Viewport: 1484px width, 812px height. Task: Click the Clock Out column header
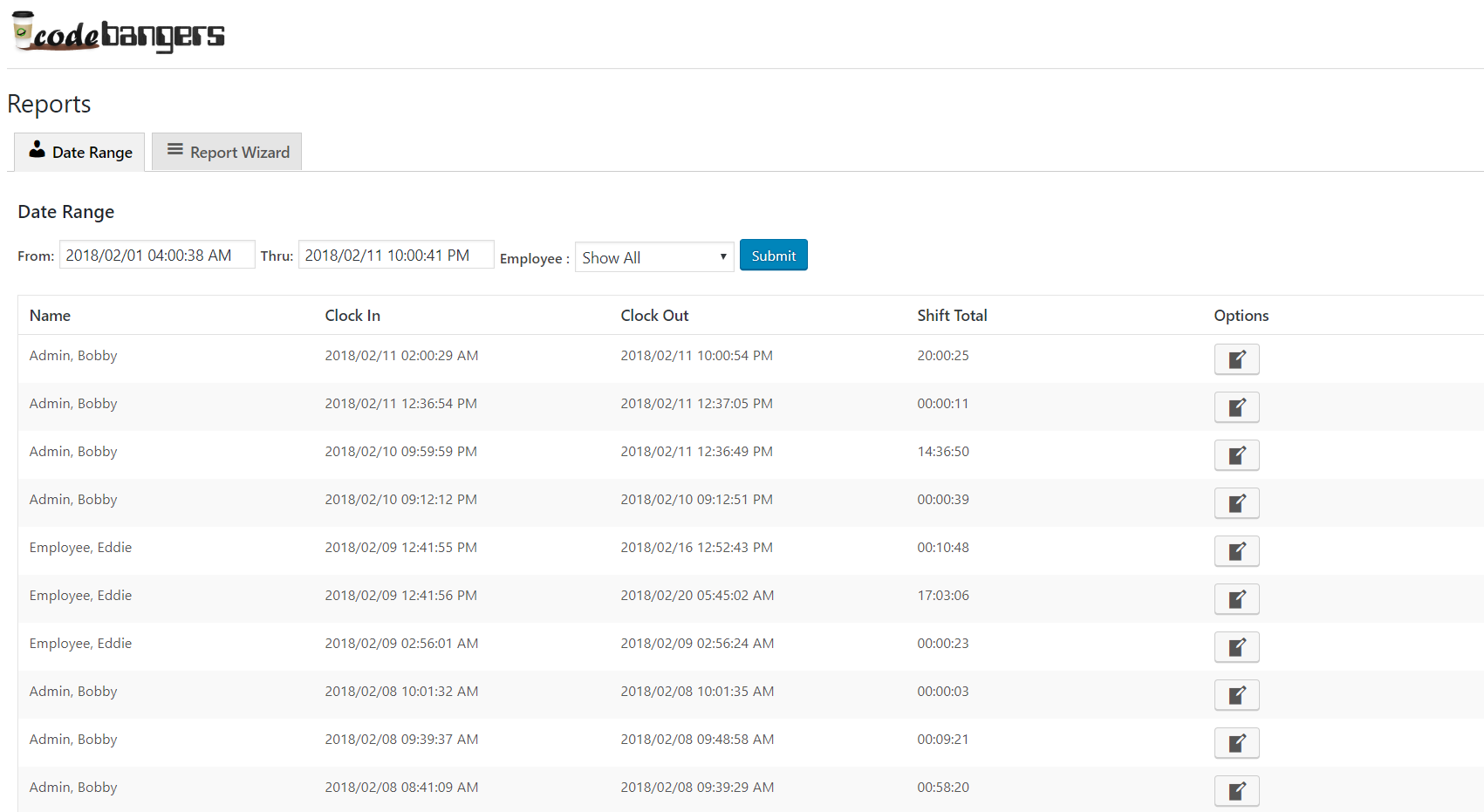click(x=654, y=315)
